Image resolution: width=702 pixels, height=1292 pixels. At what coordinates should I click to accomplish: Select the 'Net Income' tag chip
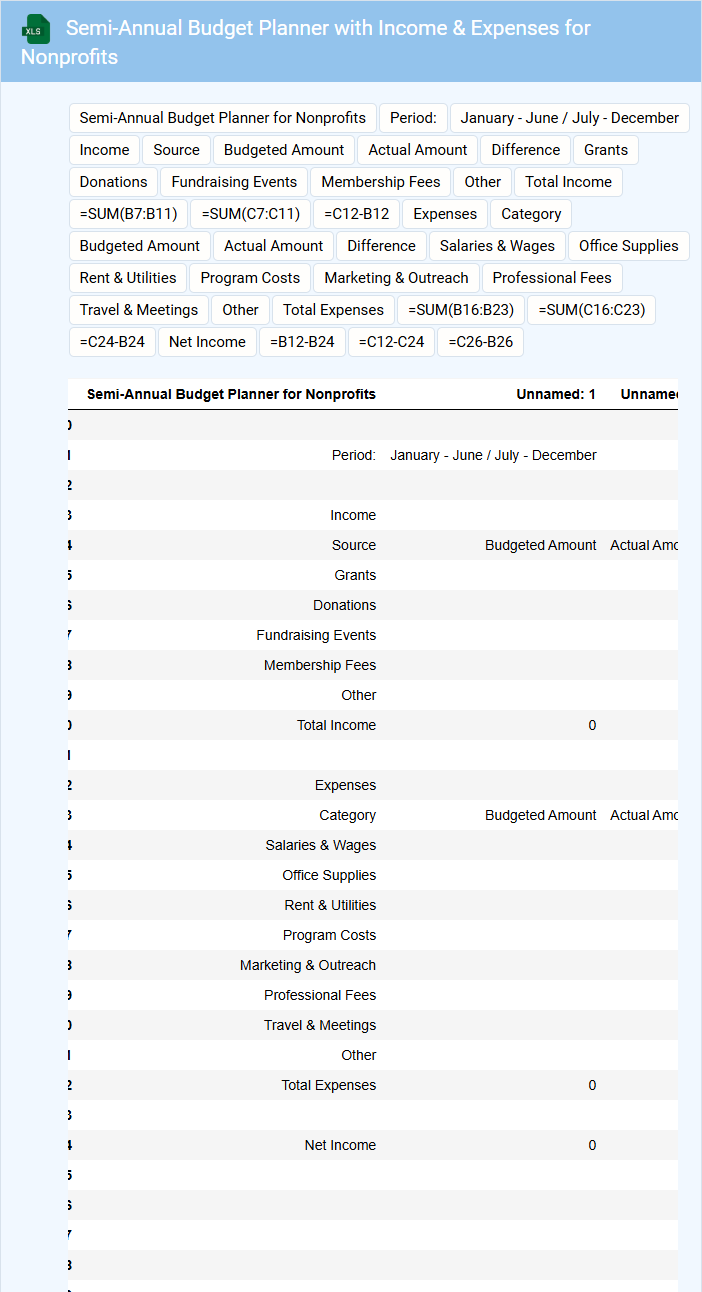pyautogui.click(x=207, y=342)
